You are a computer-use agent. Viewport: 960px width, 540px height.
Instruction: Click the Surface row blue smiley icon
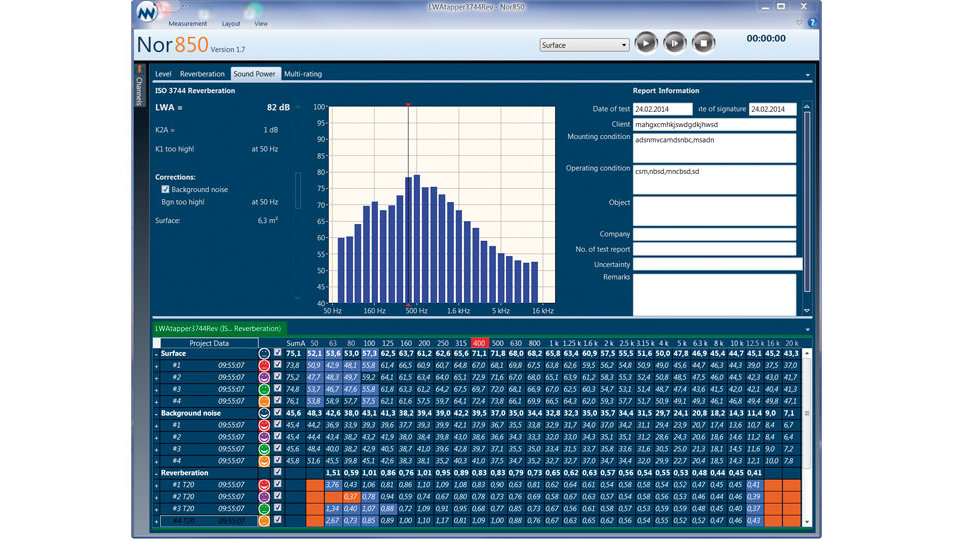264,353
